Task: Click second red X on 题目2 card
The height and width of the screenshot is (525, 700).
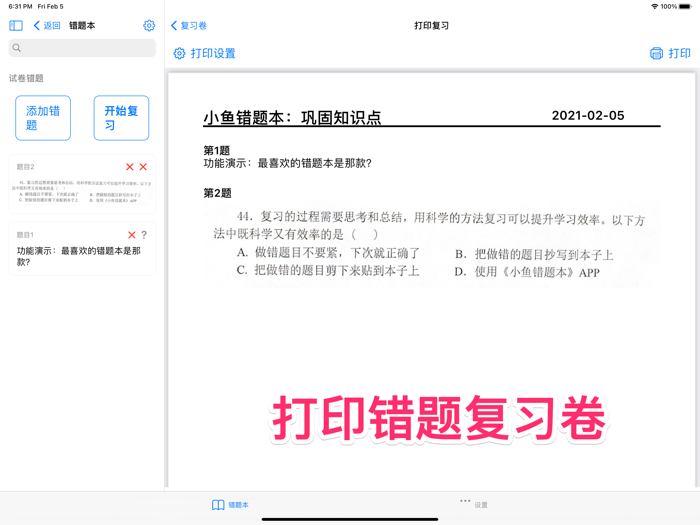Action: pyautogui.click(x=143, y=167)
